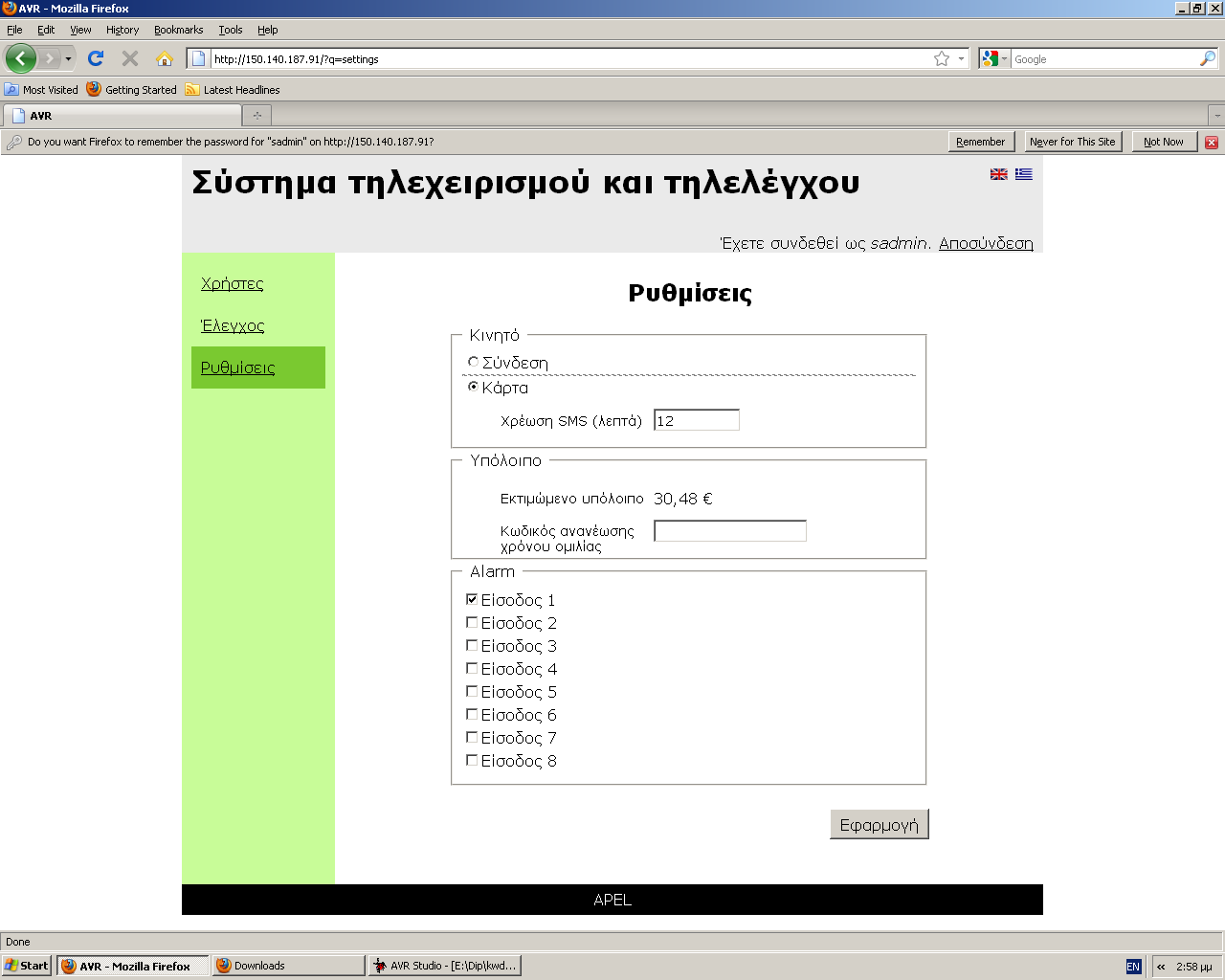Screen dimensions: 1225x980
Task: Go back with Firefox back arrow
Action: [x=20, y=58]
